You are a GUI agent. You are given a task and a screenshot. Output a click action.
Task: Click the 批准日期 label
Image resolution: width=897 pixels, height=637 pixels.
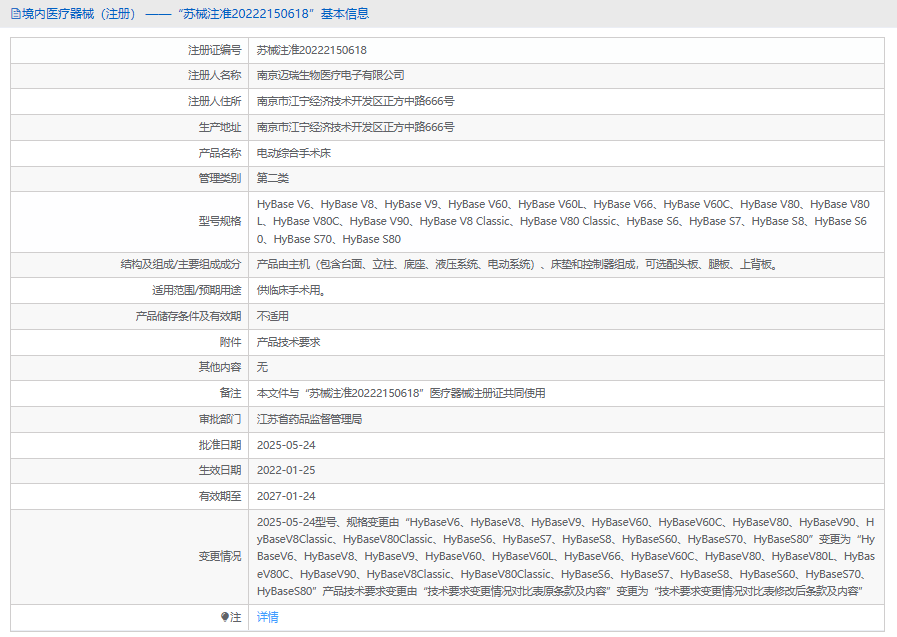pyautogui.click(x=220, y=445)
